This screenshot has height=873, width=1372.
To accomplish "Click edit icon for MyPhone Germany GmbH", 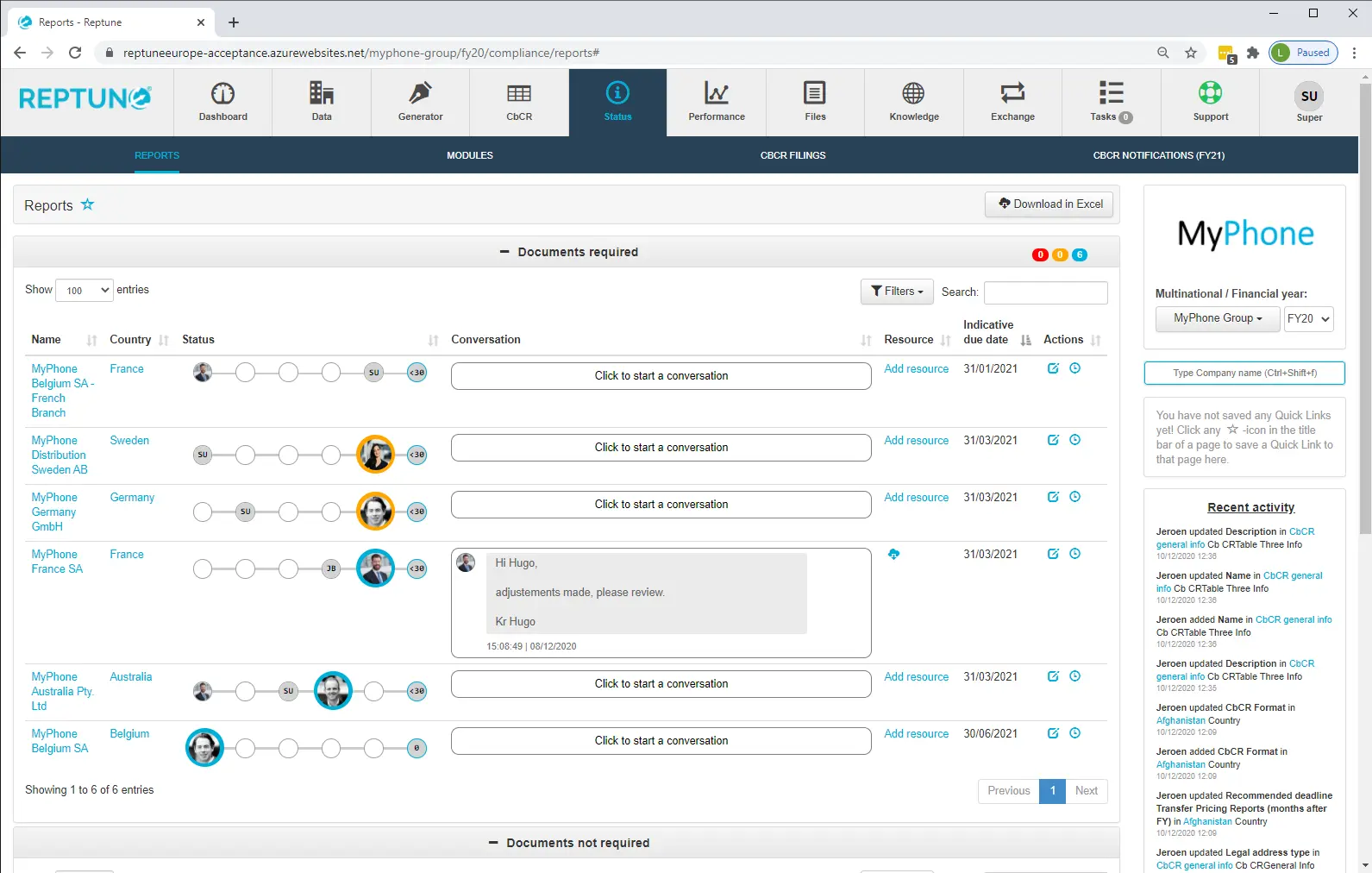I will tap(1053, 497).
